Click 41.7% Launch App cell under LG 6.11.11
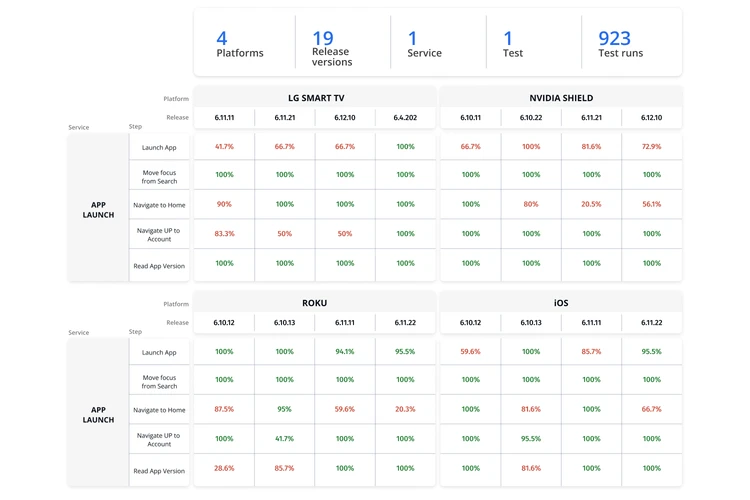The height and width of the screenshot is (500, 750). (x=224, y=146)
